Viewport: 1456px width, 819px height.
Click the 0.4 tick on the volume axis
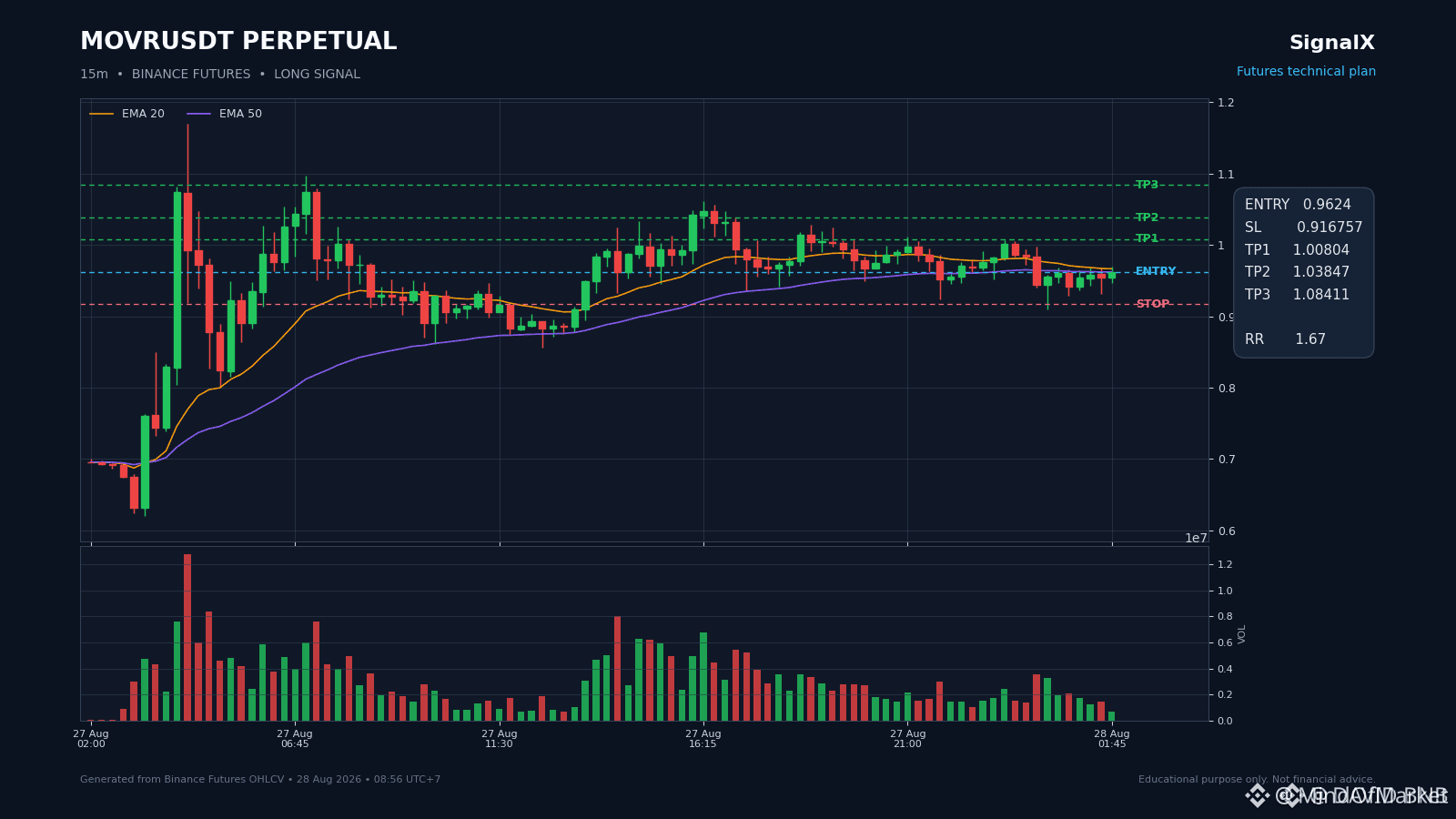click(x=1225, y=669)
